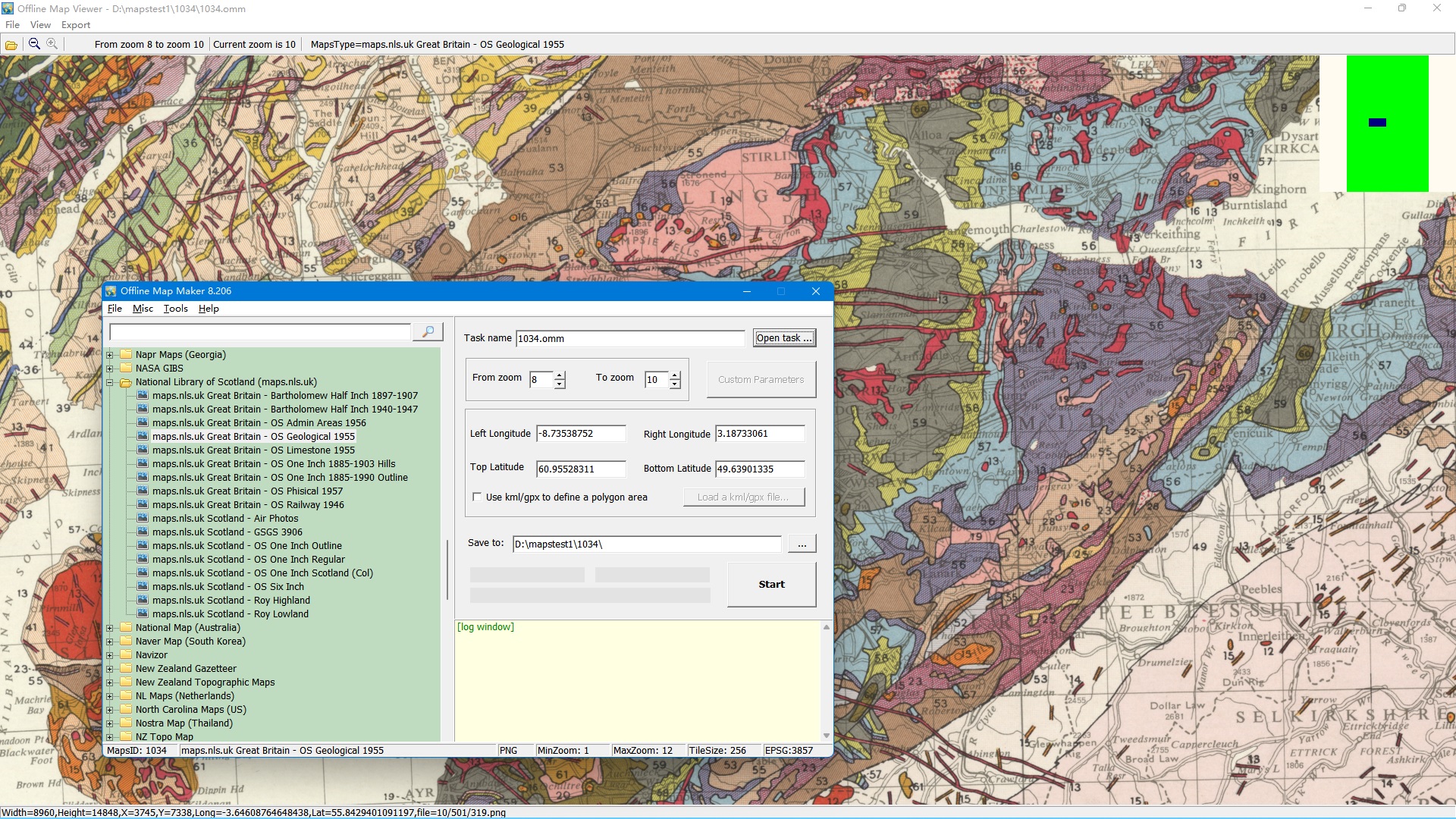Open the File menu in Offline Map Maker
This screenshot has height=819, width=1456.
click(x=115, y=309)
